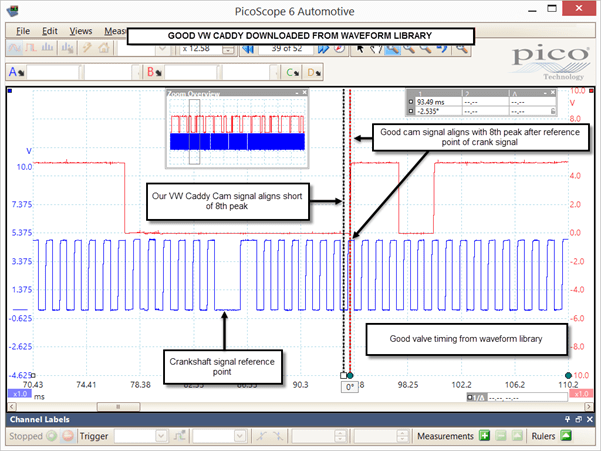Open the Views menu
601x451 pixels.
click(x=81, y=31)
